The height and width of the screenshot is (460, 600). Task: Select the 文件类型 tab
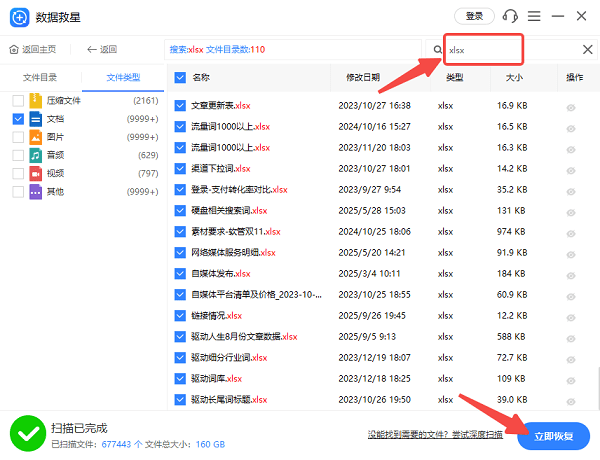[123, 77]
